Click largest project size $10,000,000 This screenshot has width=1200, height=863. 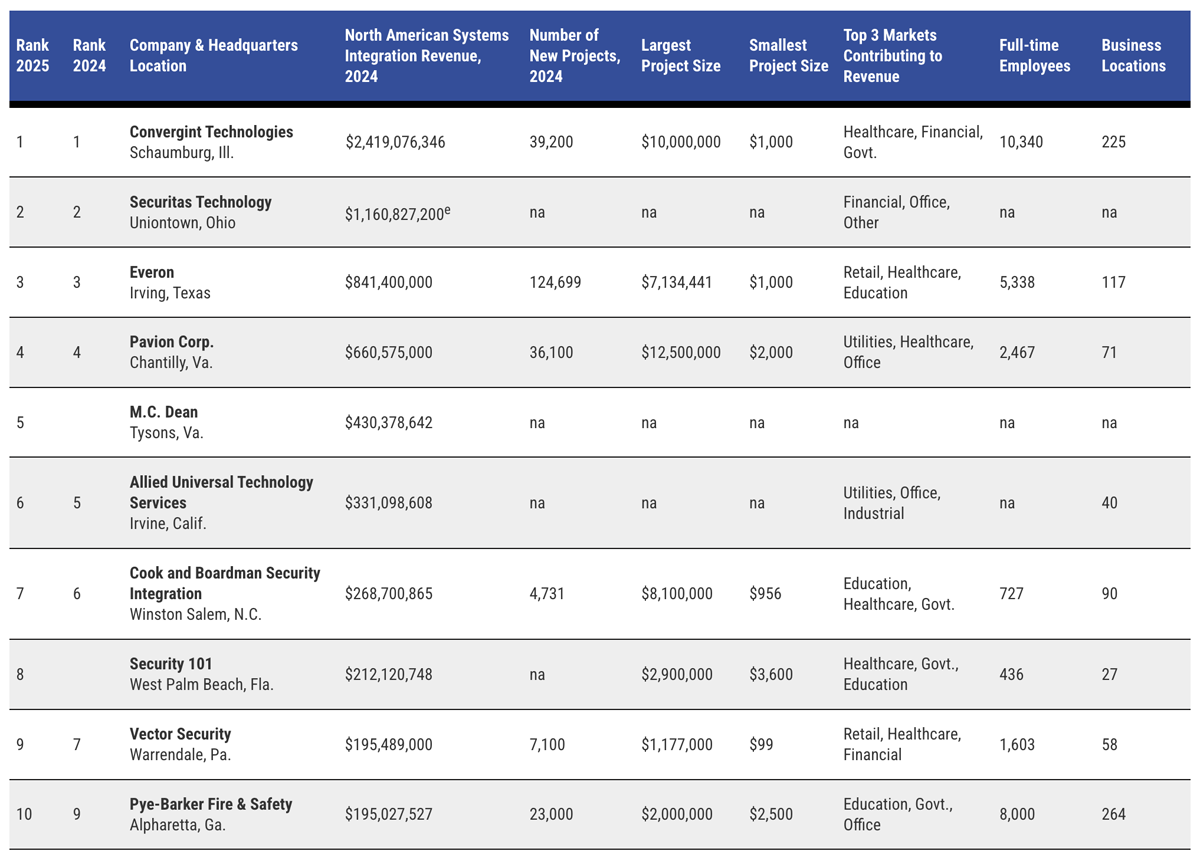[x=681, y=142]
